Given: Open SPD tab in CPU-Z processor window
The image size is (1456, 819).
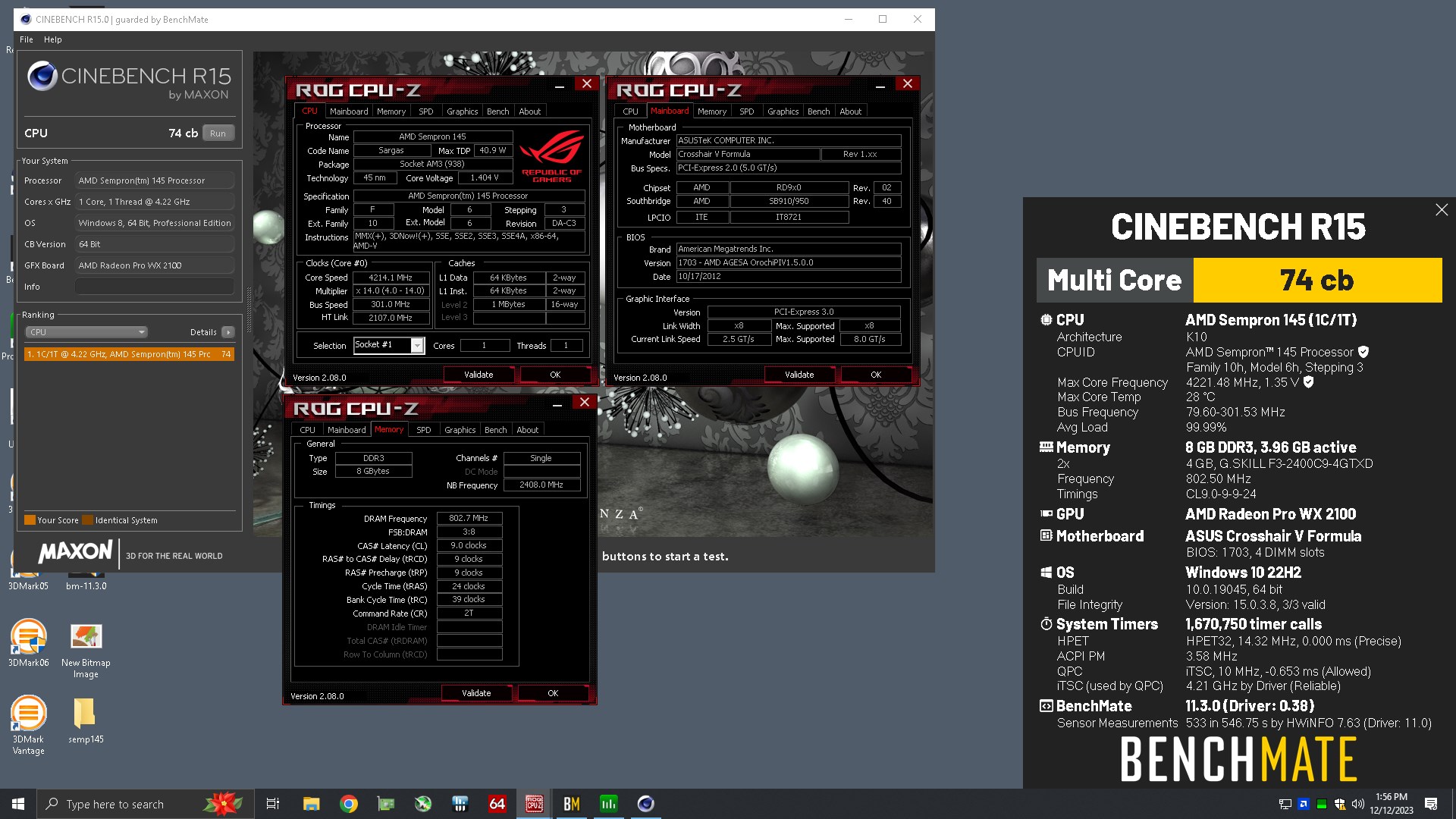Looking at the screenshot, I should pyautogui.click(x=426, y=111).
